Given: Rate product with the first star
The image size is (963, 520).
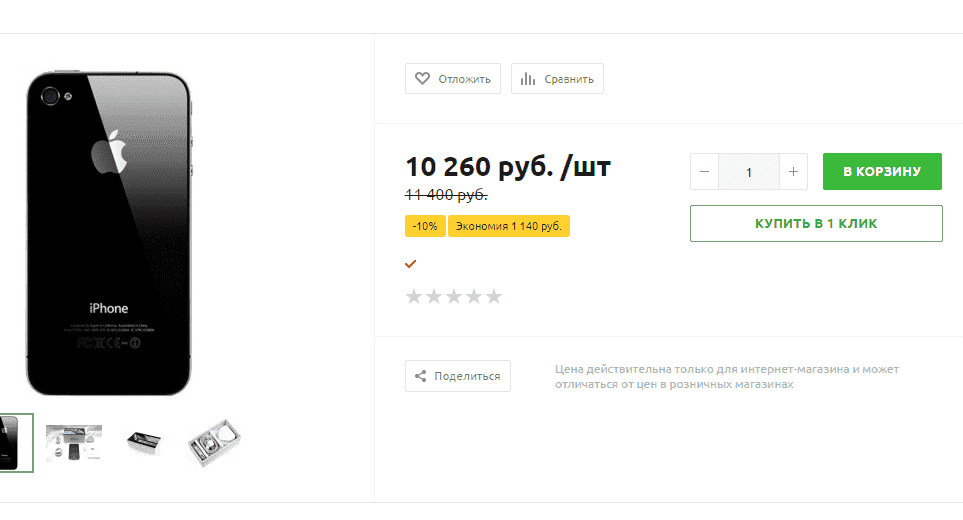Looking at the screenshot, I should [414, 297].
